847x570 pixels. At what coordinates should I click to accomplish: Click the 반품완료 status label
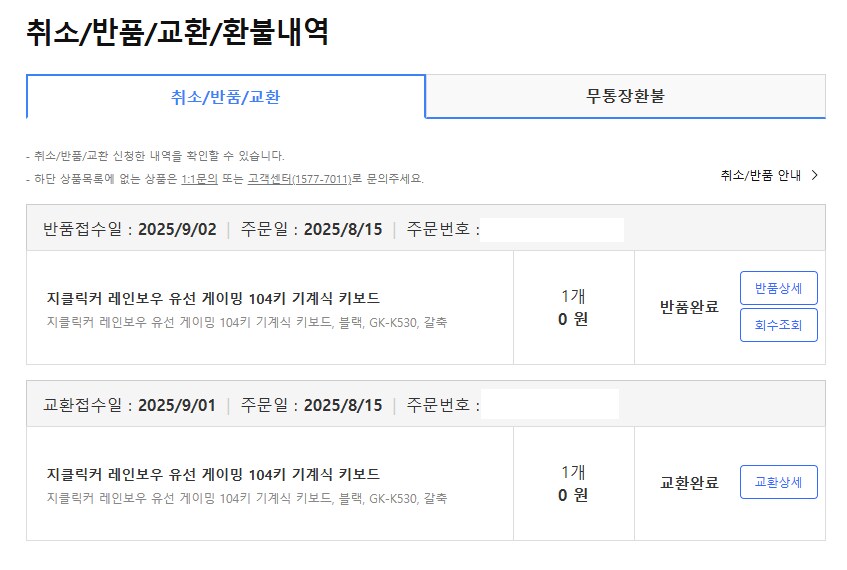[689, 307]
